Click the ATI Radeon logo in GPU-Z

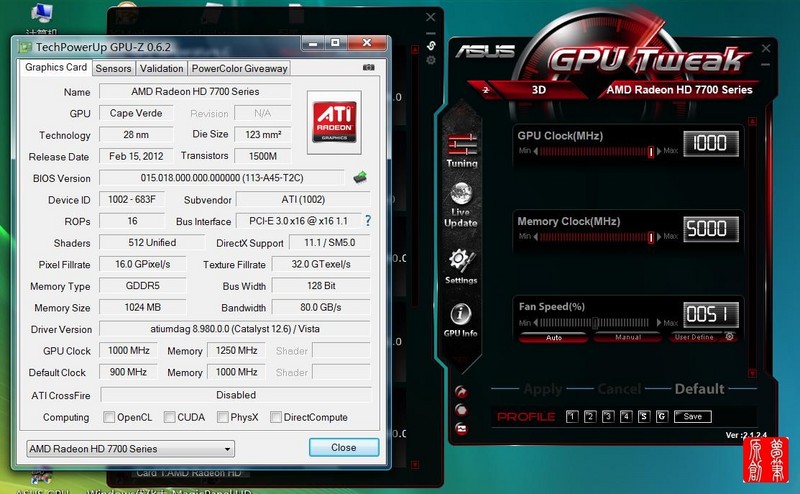pos(334,122)
